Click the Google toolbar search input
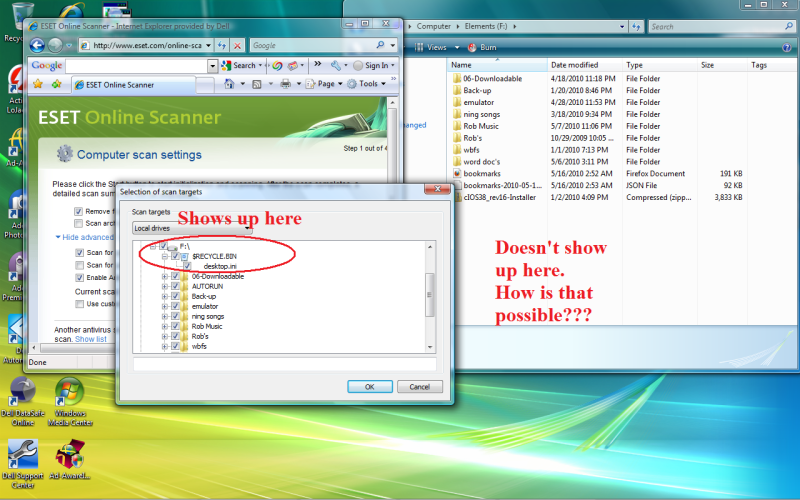 [x=136, y=66]
